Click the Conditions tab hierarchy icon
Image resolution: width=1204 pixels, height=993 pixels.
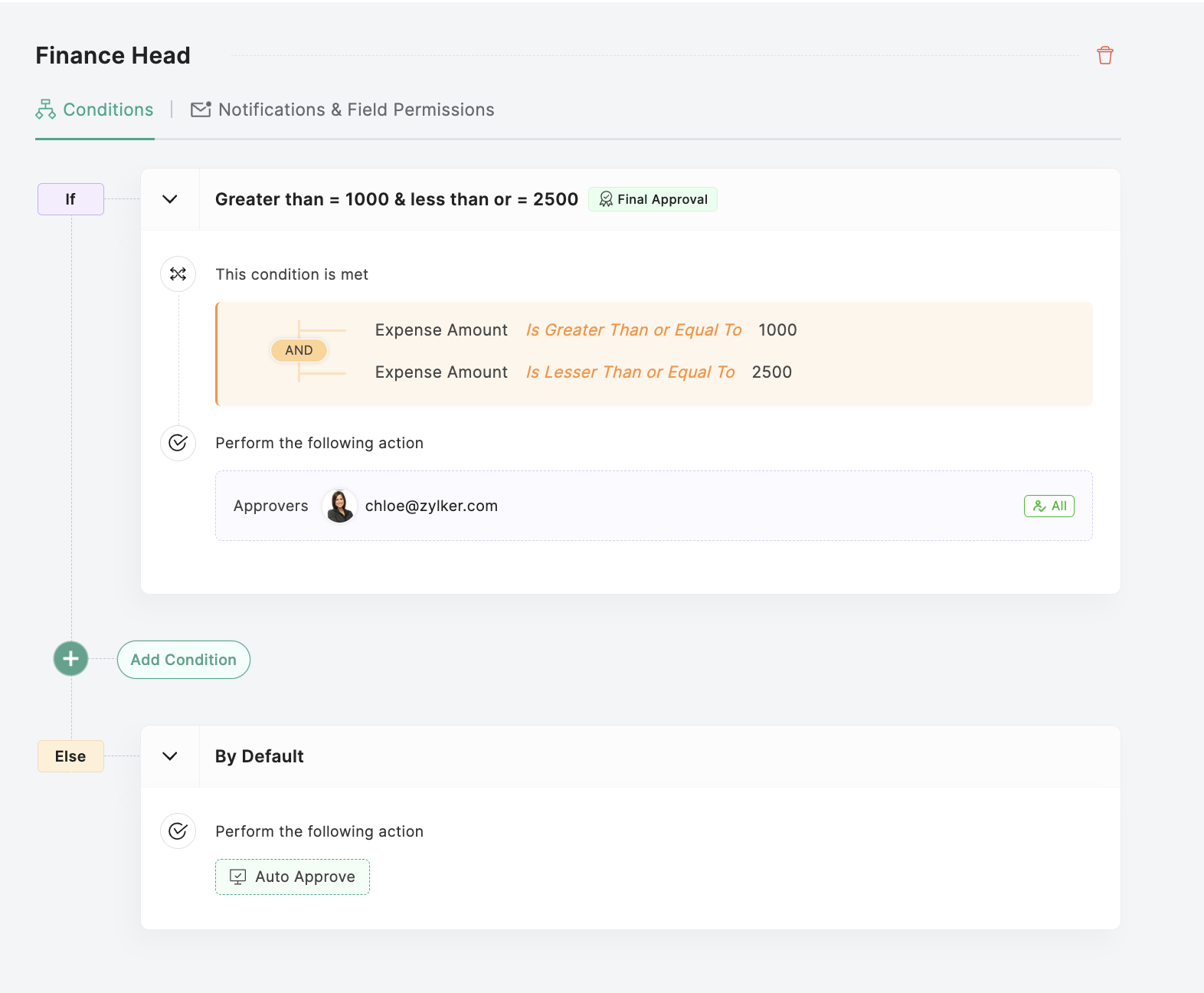[x=45, y=110]
